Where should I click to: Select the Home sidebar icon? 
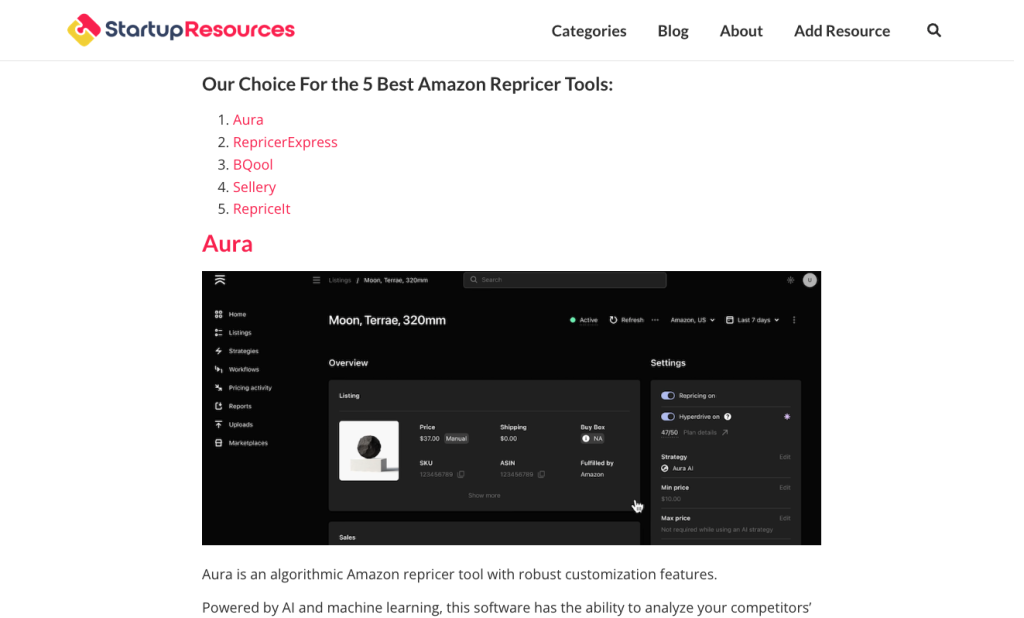tap(218, 314)
